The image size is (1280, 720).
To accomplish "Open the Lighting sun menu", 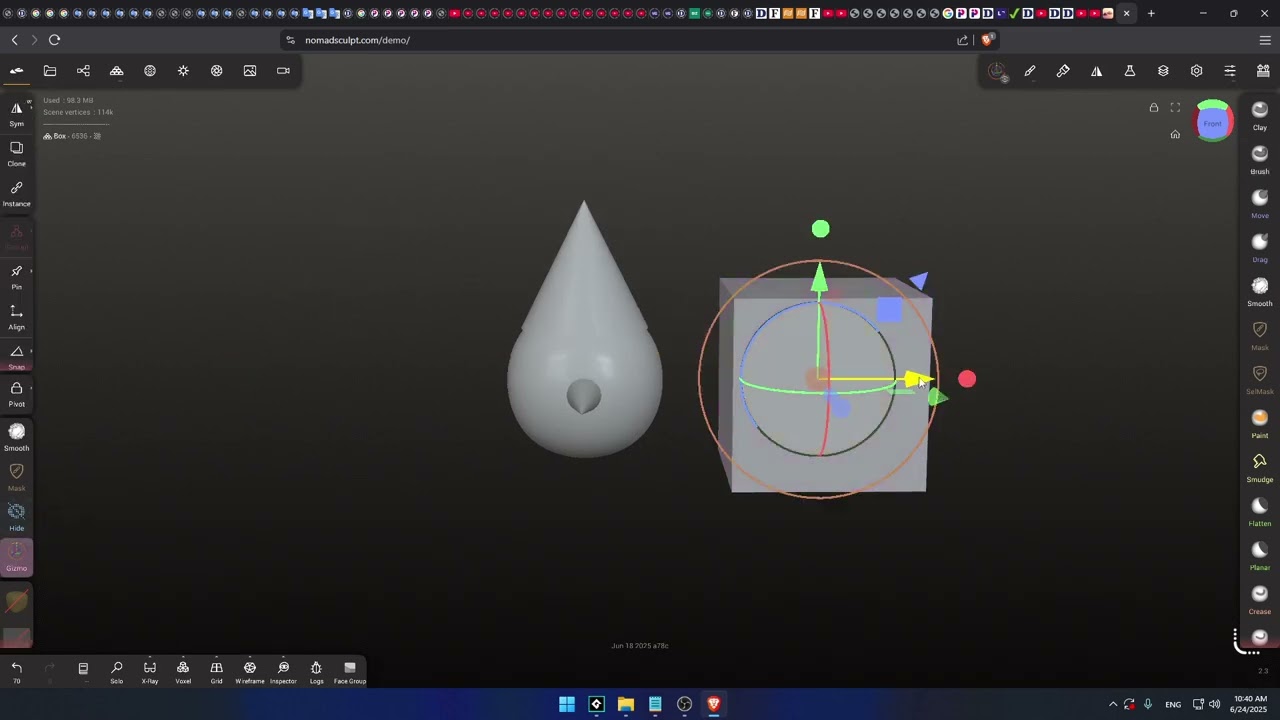I will coord(183,71).
